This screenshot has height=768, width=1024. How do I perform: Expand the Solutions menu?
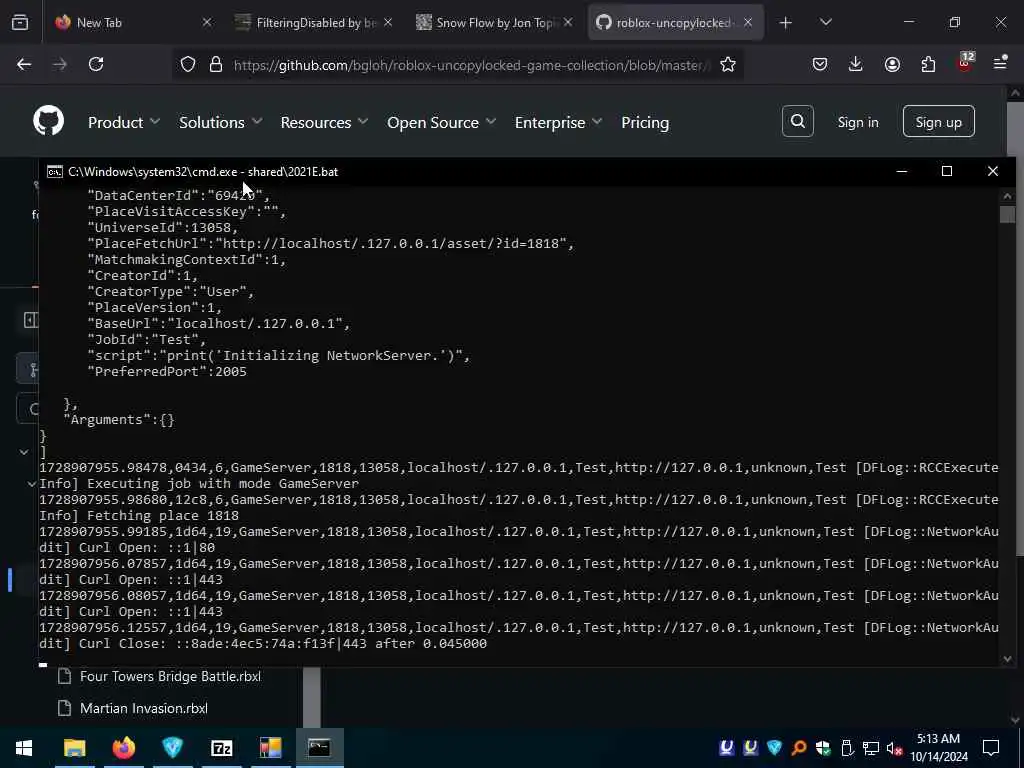click(220, 122)
